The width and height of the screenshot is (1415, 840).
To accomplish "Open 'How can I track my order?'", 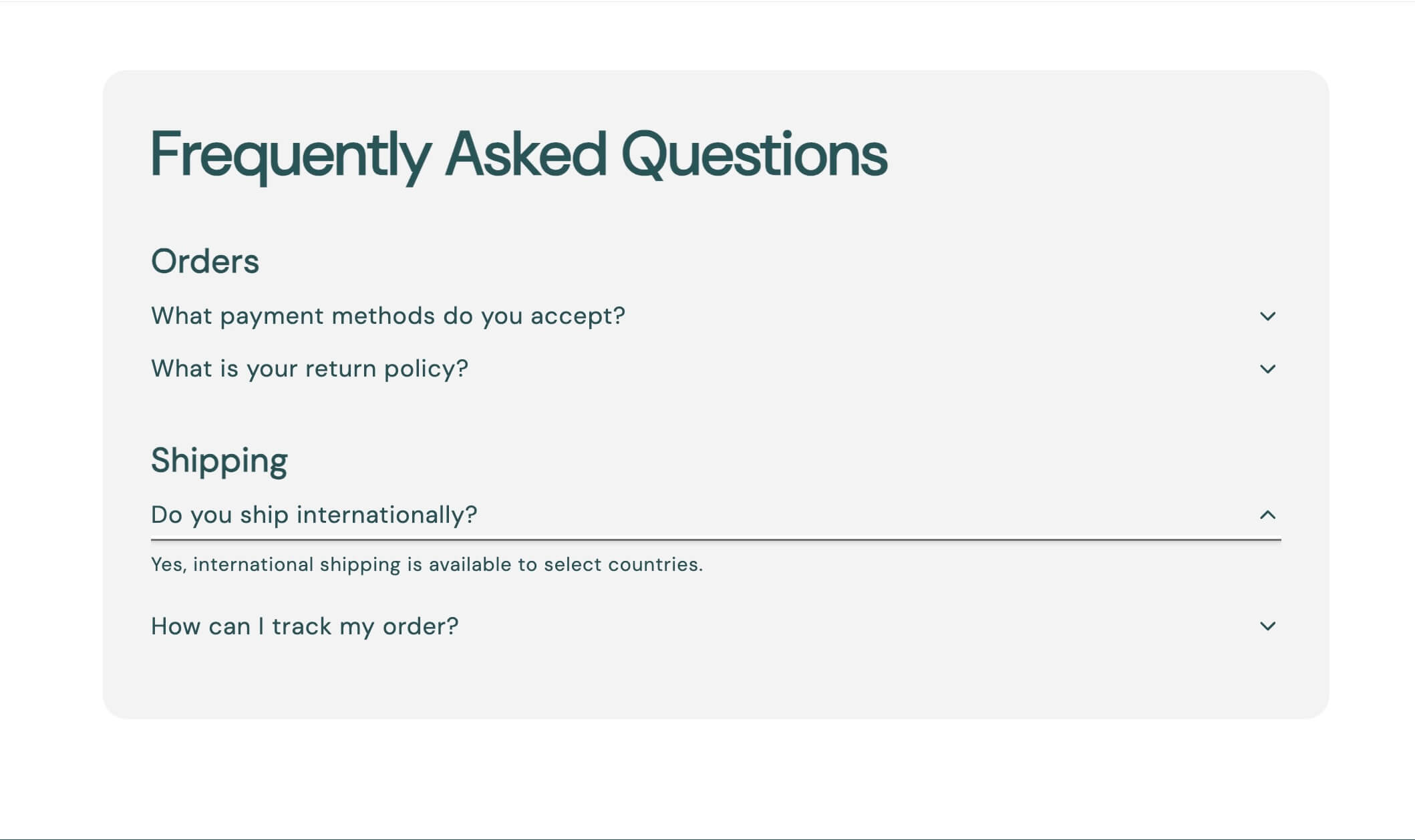I will click(x=716, y=626).
